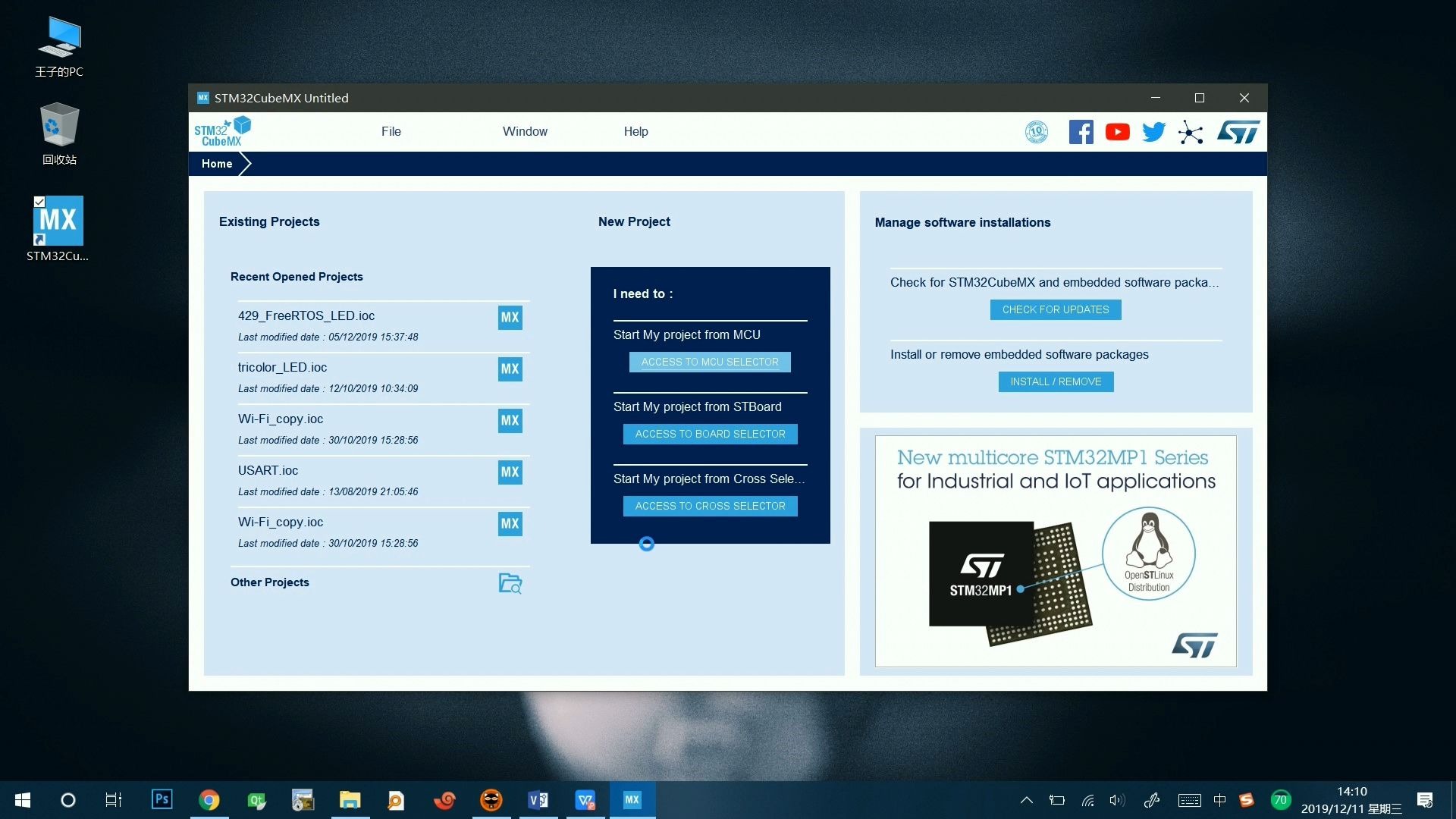Click ACCESS TO BOARD SELECTOR button
Image resolution: width=1456 pixels, height=819 pixels.
(x=710, y=433)
